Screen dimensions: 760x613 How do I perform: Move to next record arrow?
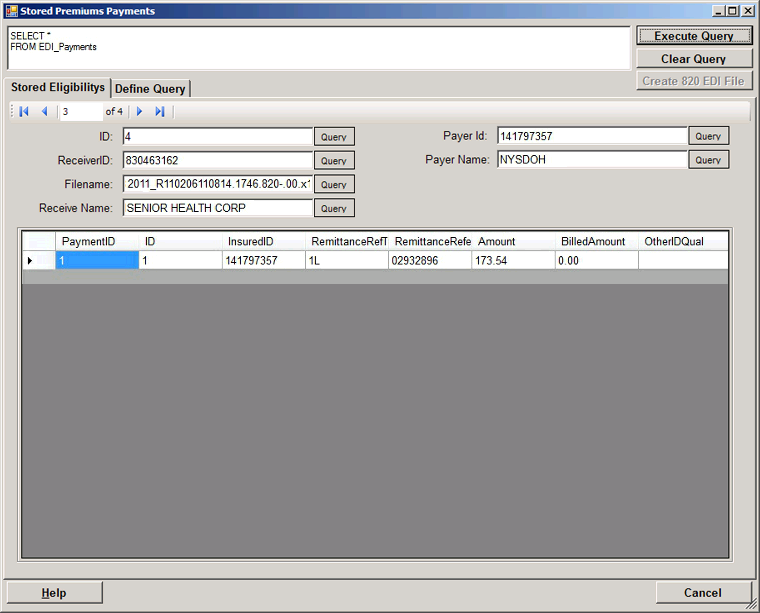140,112
